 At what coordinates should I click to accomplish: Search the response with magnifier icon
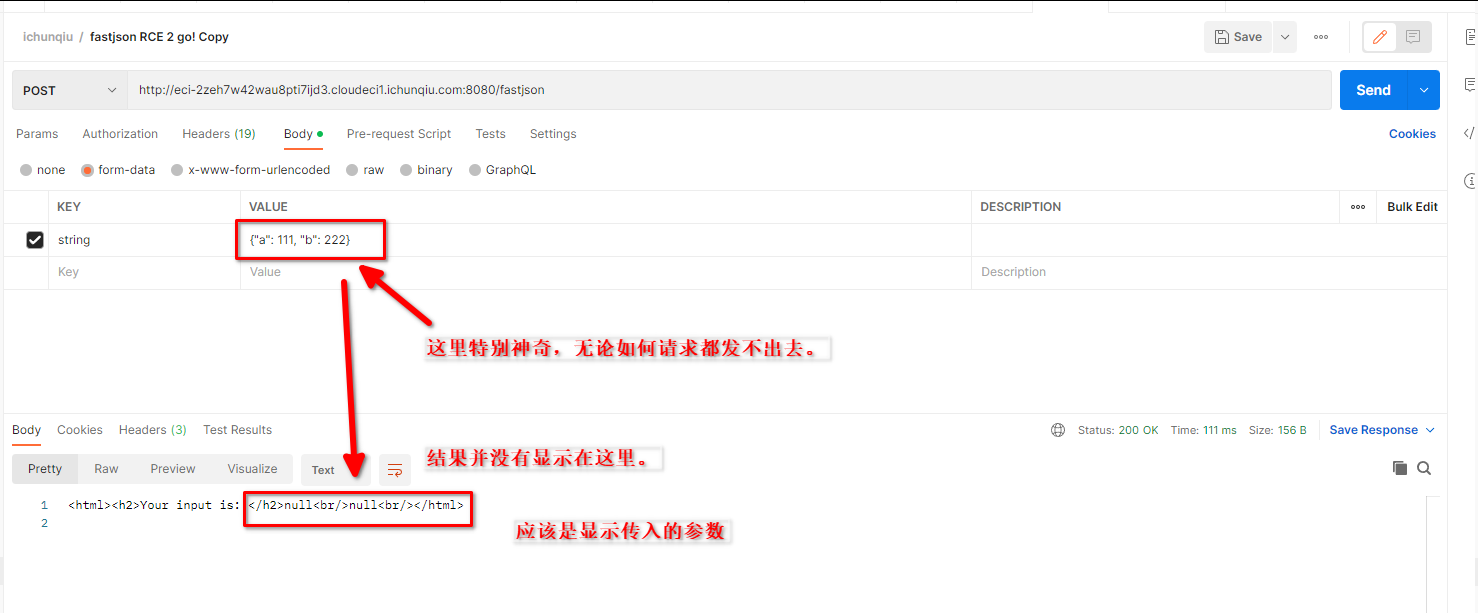(1424, 468)
